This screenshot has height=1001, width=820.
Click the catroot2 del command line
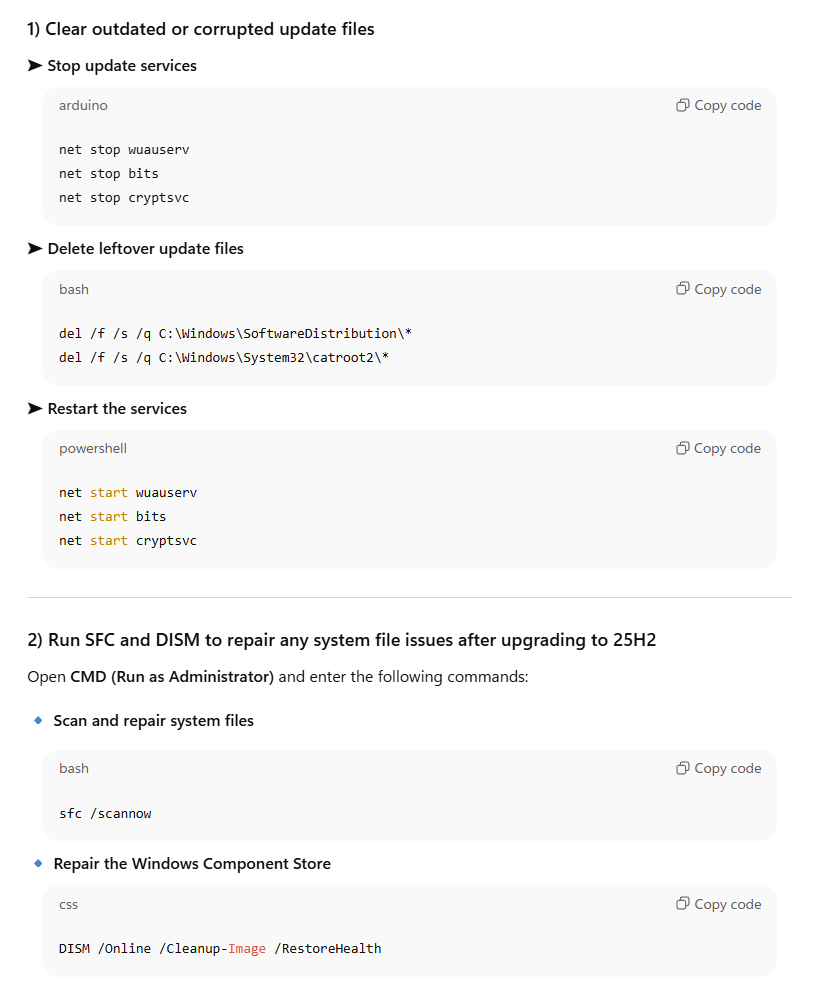click(224, 358)
